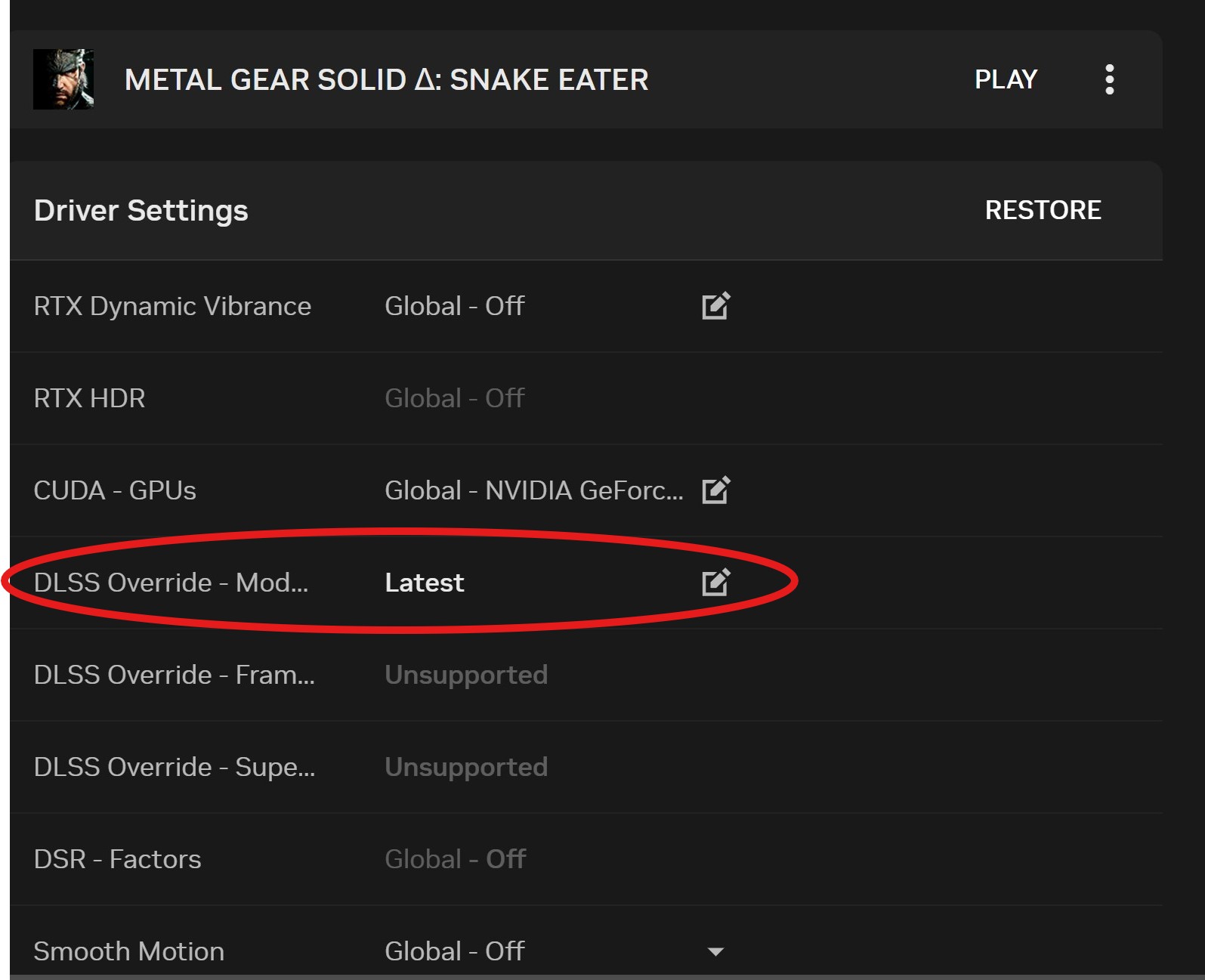The height and width of the screenshot is (980, 1205).
Task: Click the Latest value for DLSS Override
Action: (x=424, y=583)
